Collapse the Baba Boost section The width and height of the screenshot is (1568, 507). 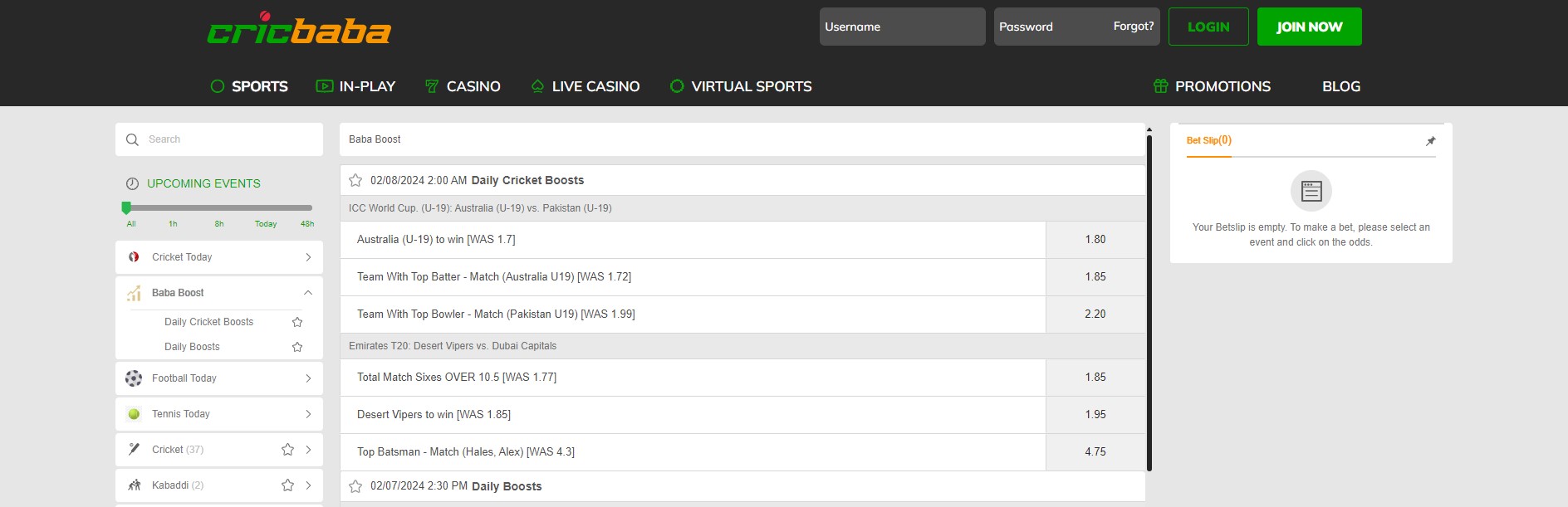308,293
